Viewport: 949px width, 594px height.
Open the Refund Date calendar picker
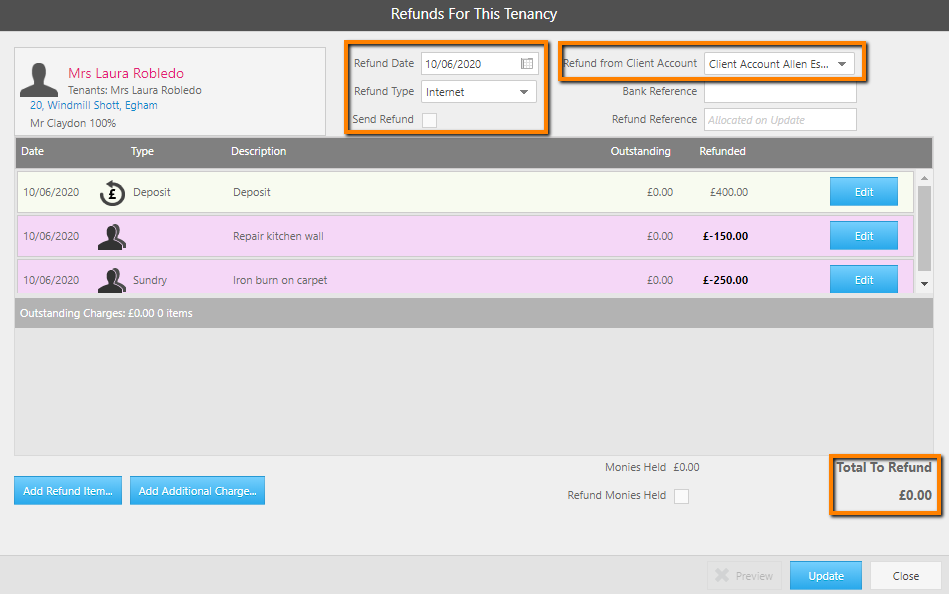(527, 64)
